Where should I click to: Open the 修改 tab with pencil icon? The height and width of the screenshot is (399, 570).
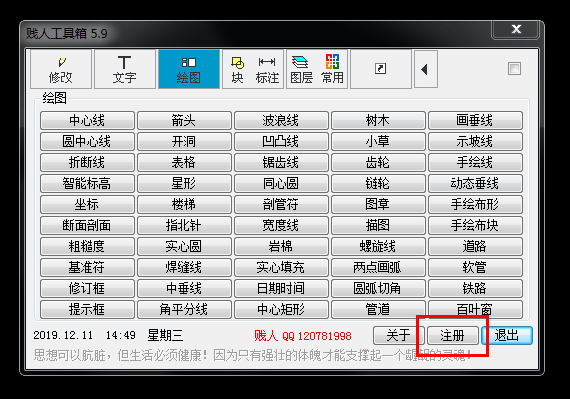[x=61, y=69]
